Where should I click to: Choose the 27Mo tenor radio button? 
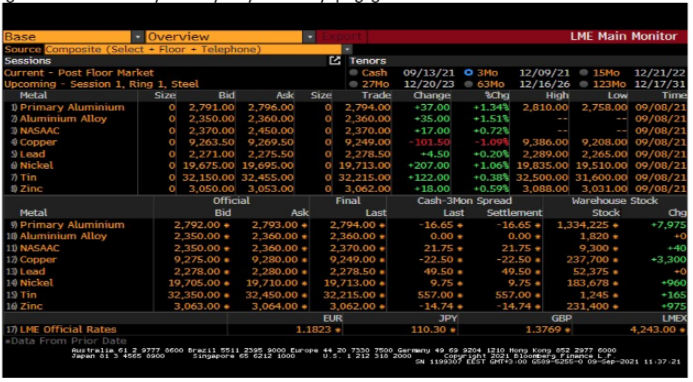[354, 84]
